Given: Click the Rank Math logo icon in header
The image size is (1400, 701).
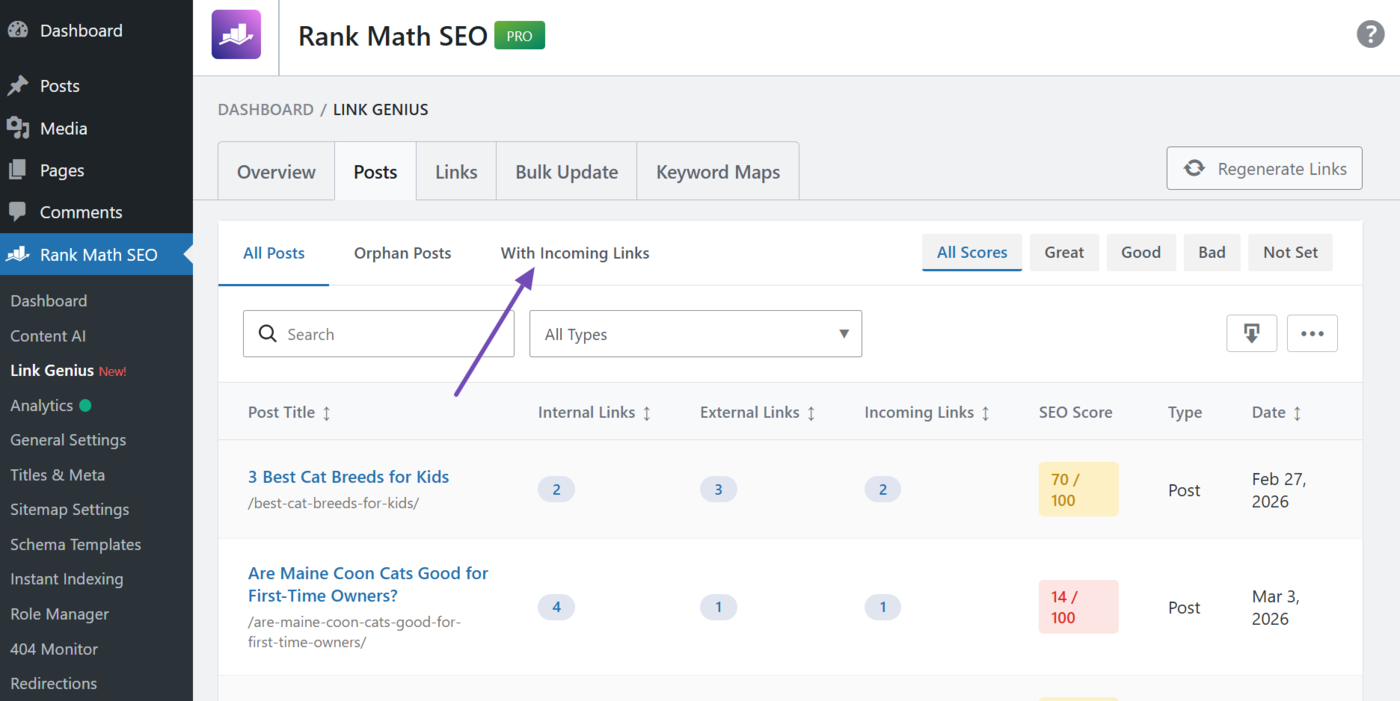Looking at the screenshot, I should [236, 36].
